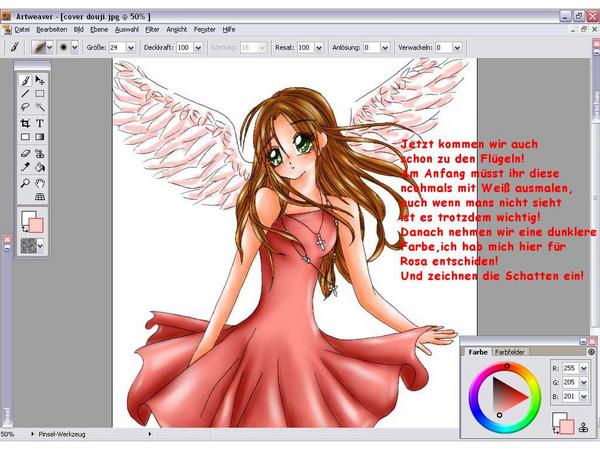The width and height of the screenshot is (600, 450).
Task: Click the pink foreground swatch in toolbox
Action: [37, 225]
